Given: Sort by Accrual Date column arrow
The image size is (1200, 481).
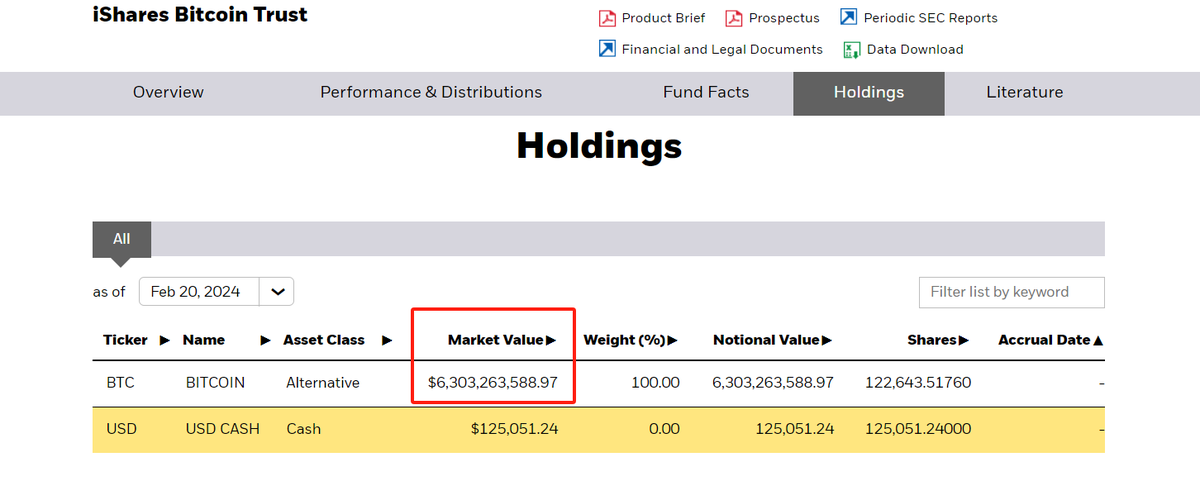Looking at the screenshot, I should click(x=1098, y=340).
